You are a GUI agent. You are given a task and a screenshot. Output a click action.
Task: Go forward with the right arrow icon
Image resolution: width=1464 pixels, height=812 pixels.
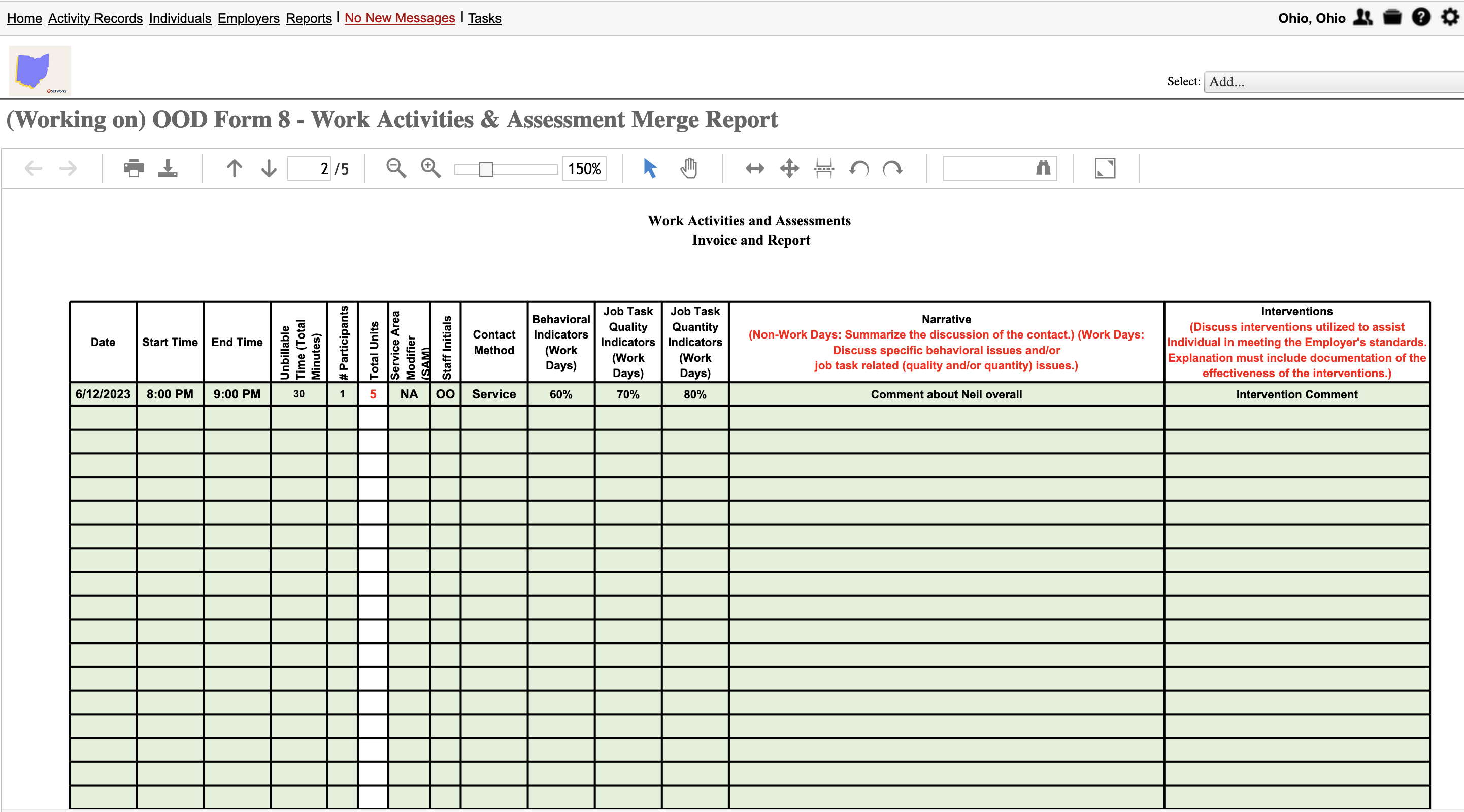click(68, 168)
